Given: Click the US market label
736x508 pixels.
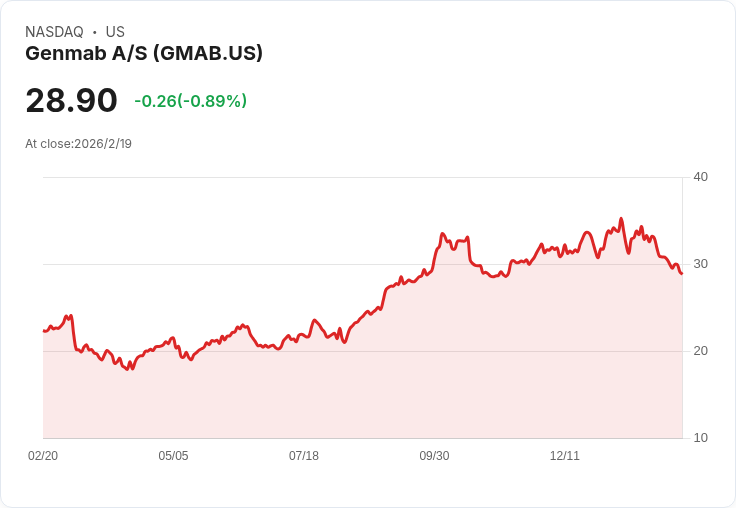Looking at the screenshot, I should point(115,32).
